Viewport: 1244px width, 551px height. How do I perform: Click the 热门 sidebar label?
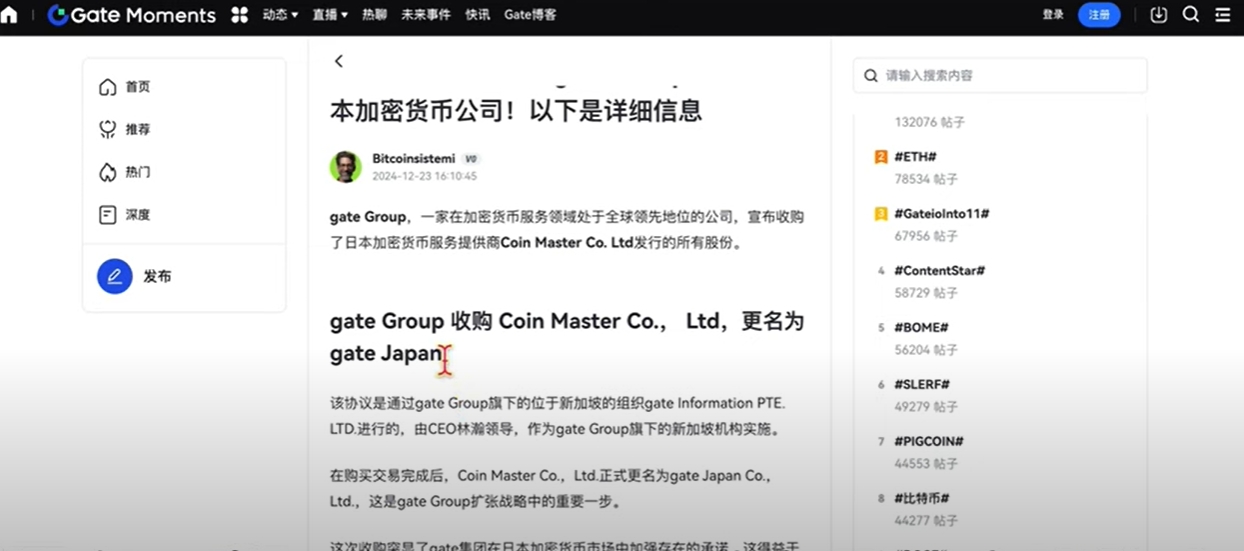click(x=138, y=172)
